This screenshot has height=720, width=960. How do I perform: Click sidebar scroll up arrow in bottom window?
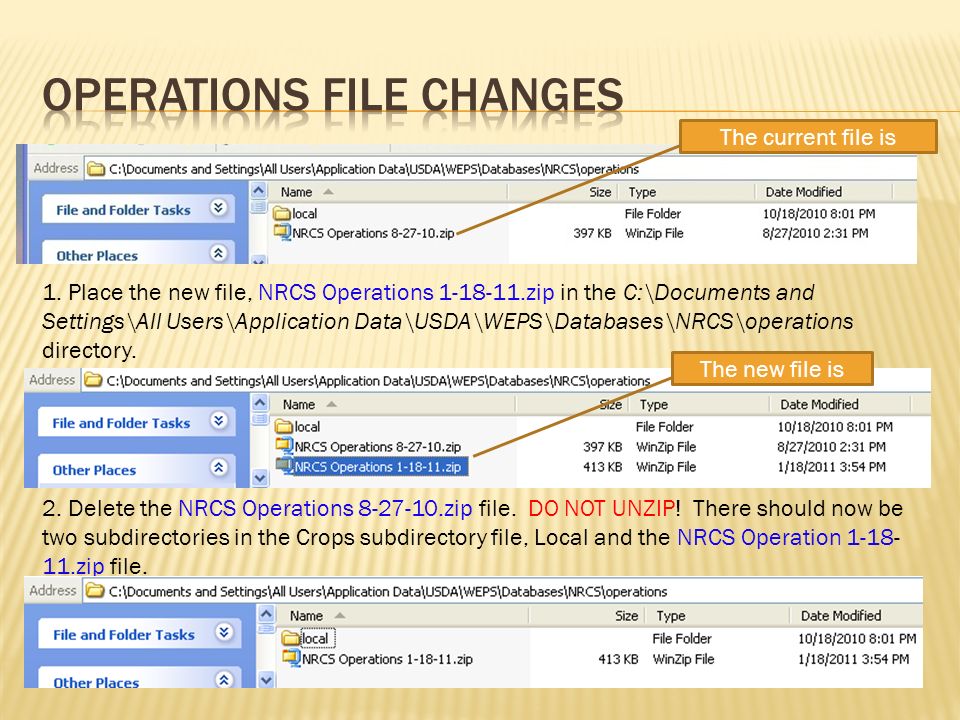click(266, 614)
